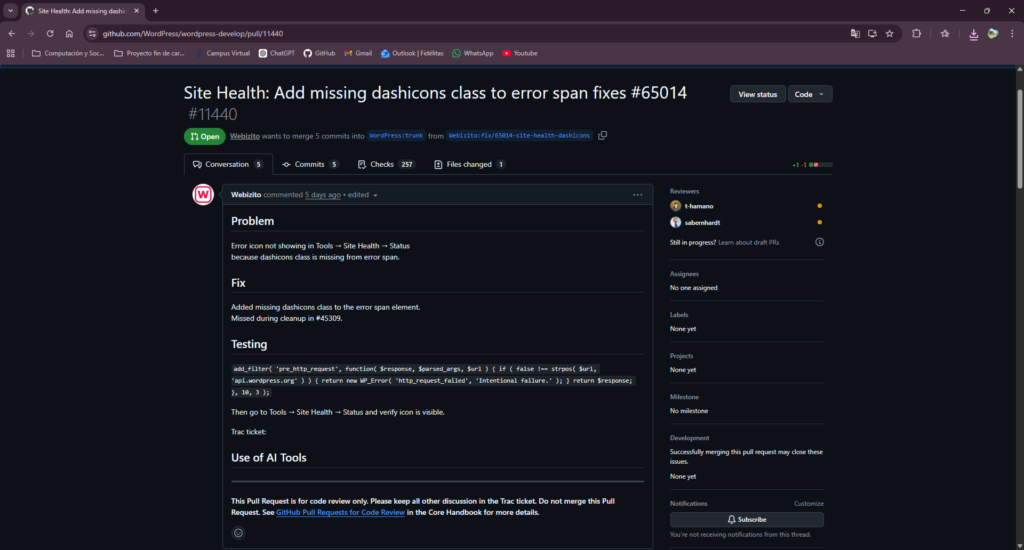This screenshot has width=1024, height=550.
Task: Open the WhatsApp bookmark
Action: tap(473, 54)
